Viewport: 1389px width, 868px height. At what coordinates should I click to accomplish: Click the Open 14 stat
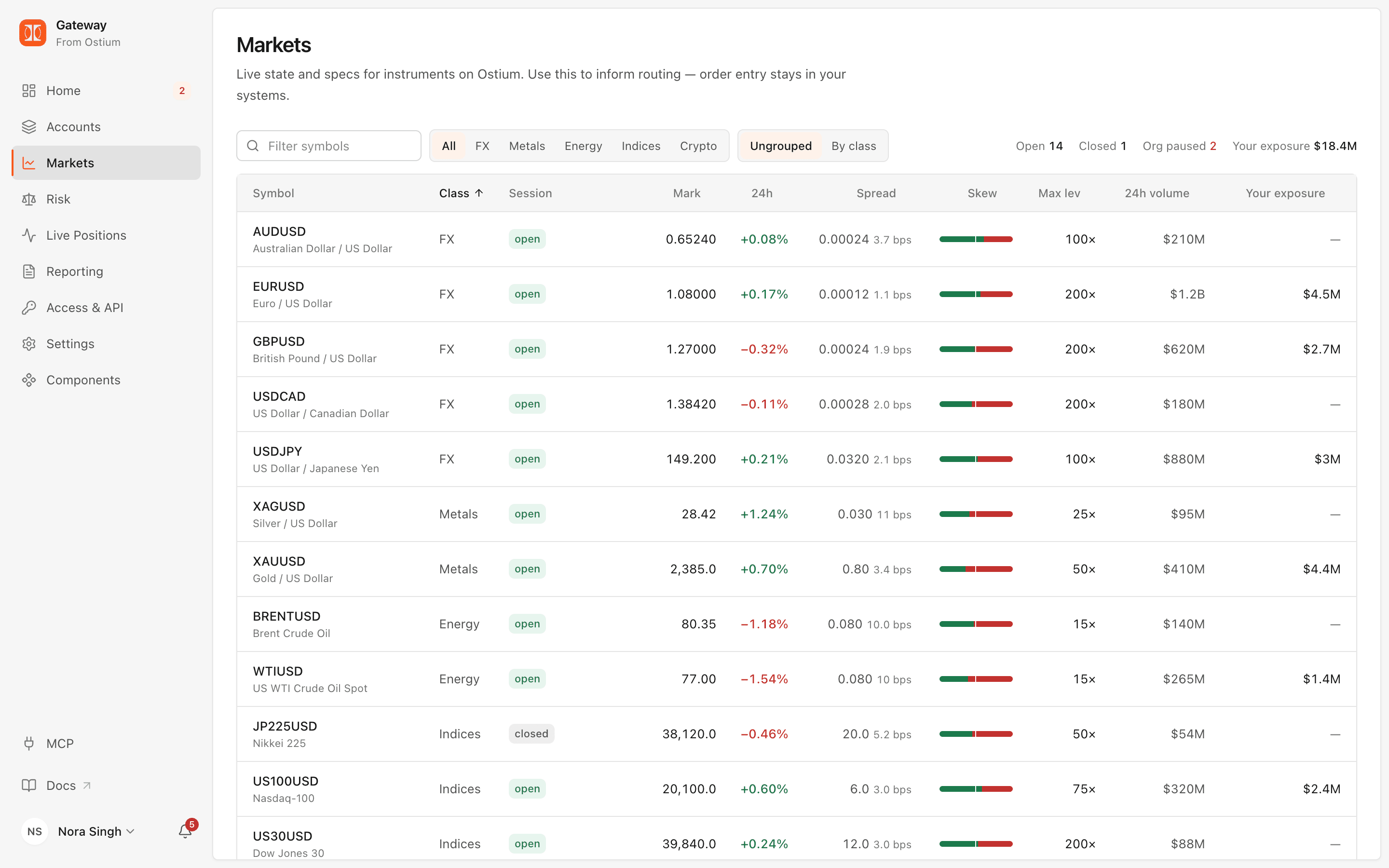[x=1039, y=146]
